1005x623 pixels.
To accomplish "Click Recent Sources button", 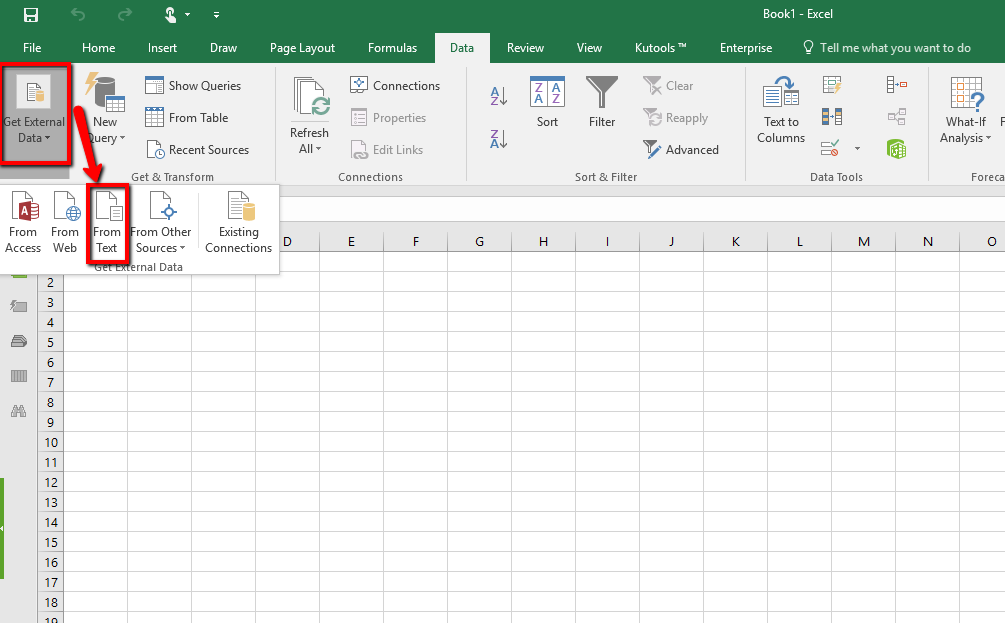I will pos(197,150).
